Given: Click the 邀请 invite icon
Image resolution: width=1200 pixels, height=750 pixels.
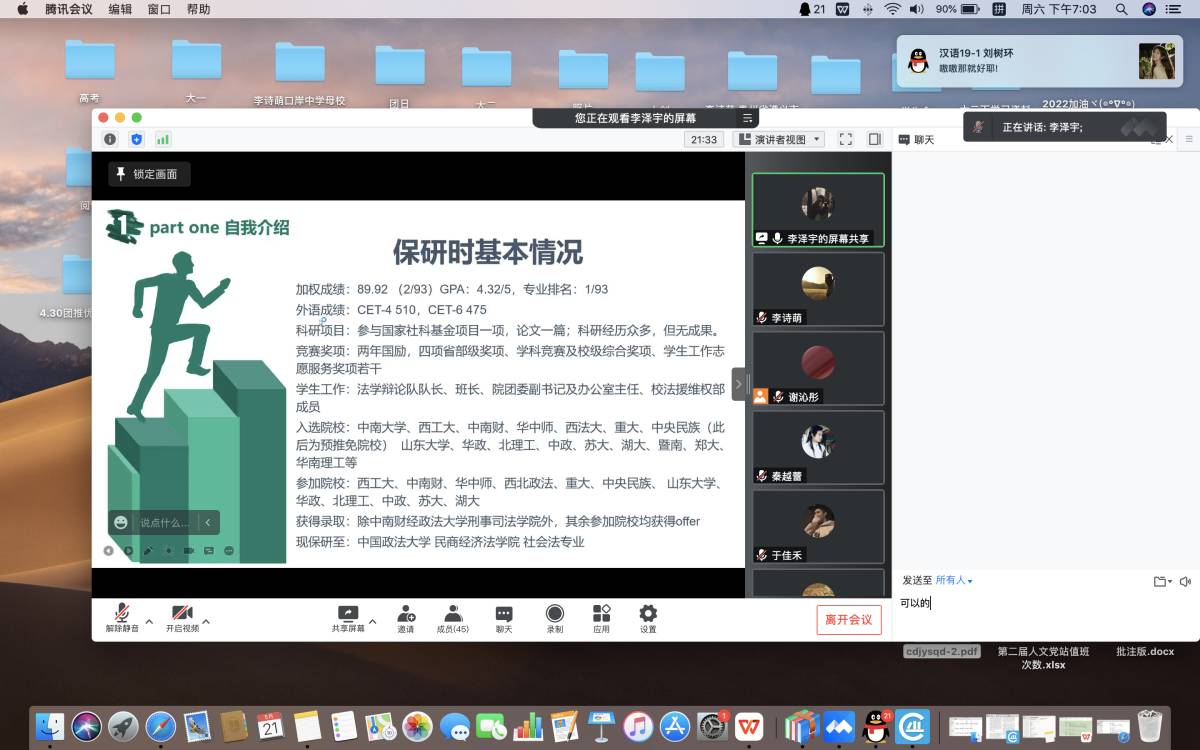Looking at the screenshot, I should pos(406,617).
